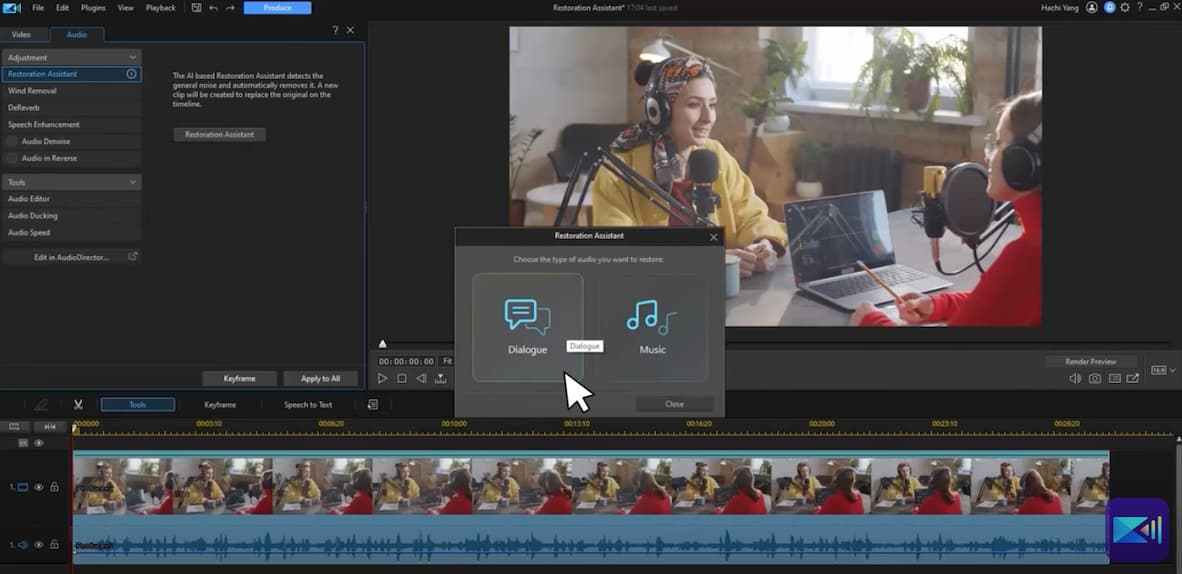
Task: Click the blue Produce button
Action: tap(277, 8)
